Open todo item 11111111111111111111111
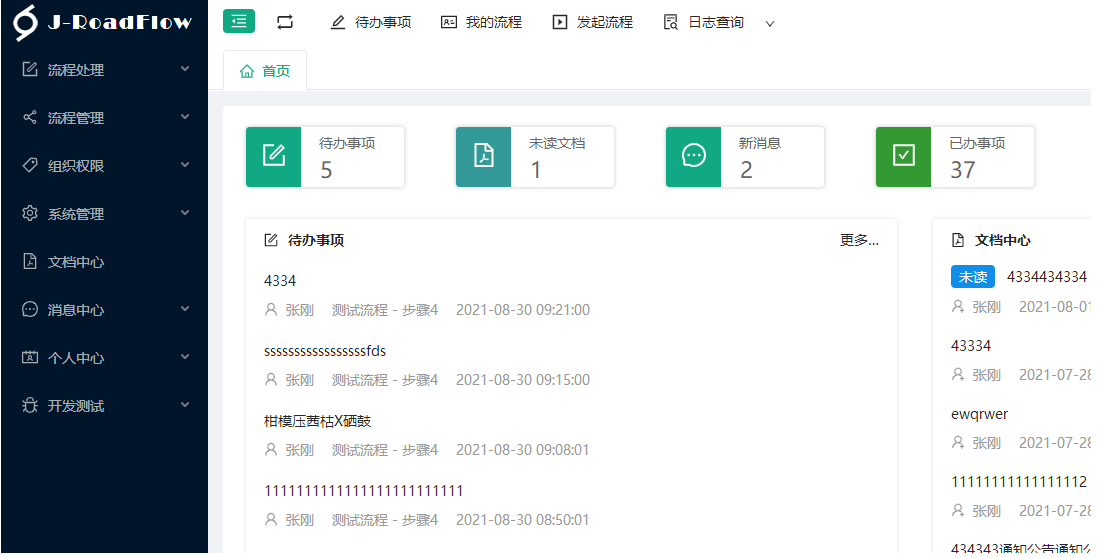 pyautogui.click(x=364, y=491)
